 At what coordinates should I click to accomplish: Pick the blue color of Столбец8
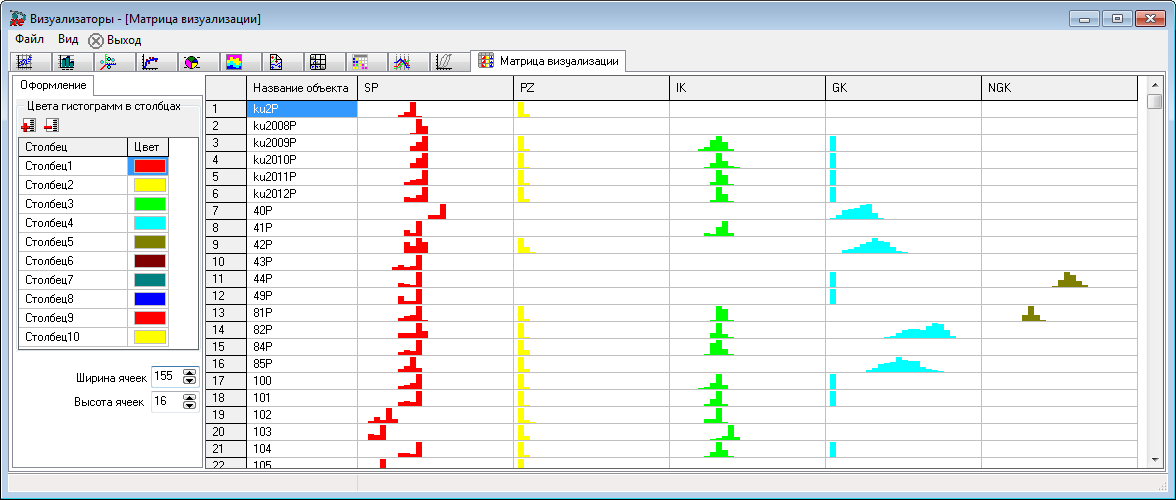[x=149, y=299]
